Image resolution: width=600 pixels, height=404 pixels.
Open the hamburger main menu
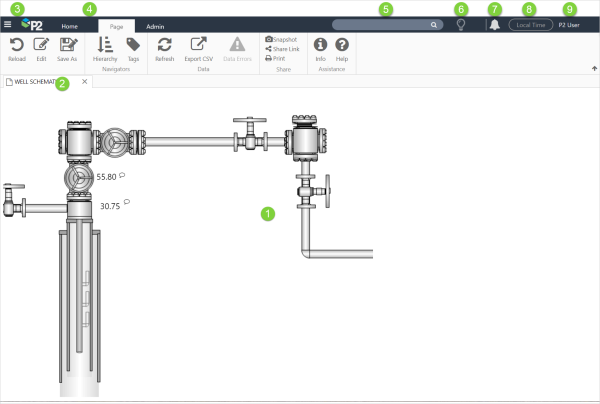tap(8, 24)
